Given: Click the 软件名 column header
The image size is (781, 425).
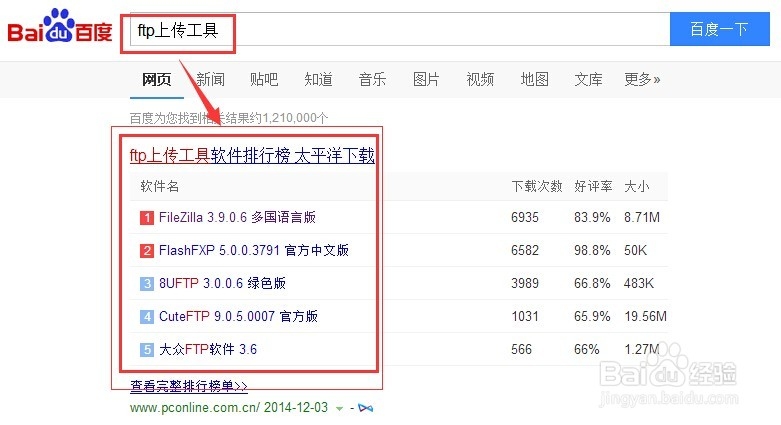Looking at the screenshot, I should [x=159, y=186].
